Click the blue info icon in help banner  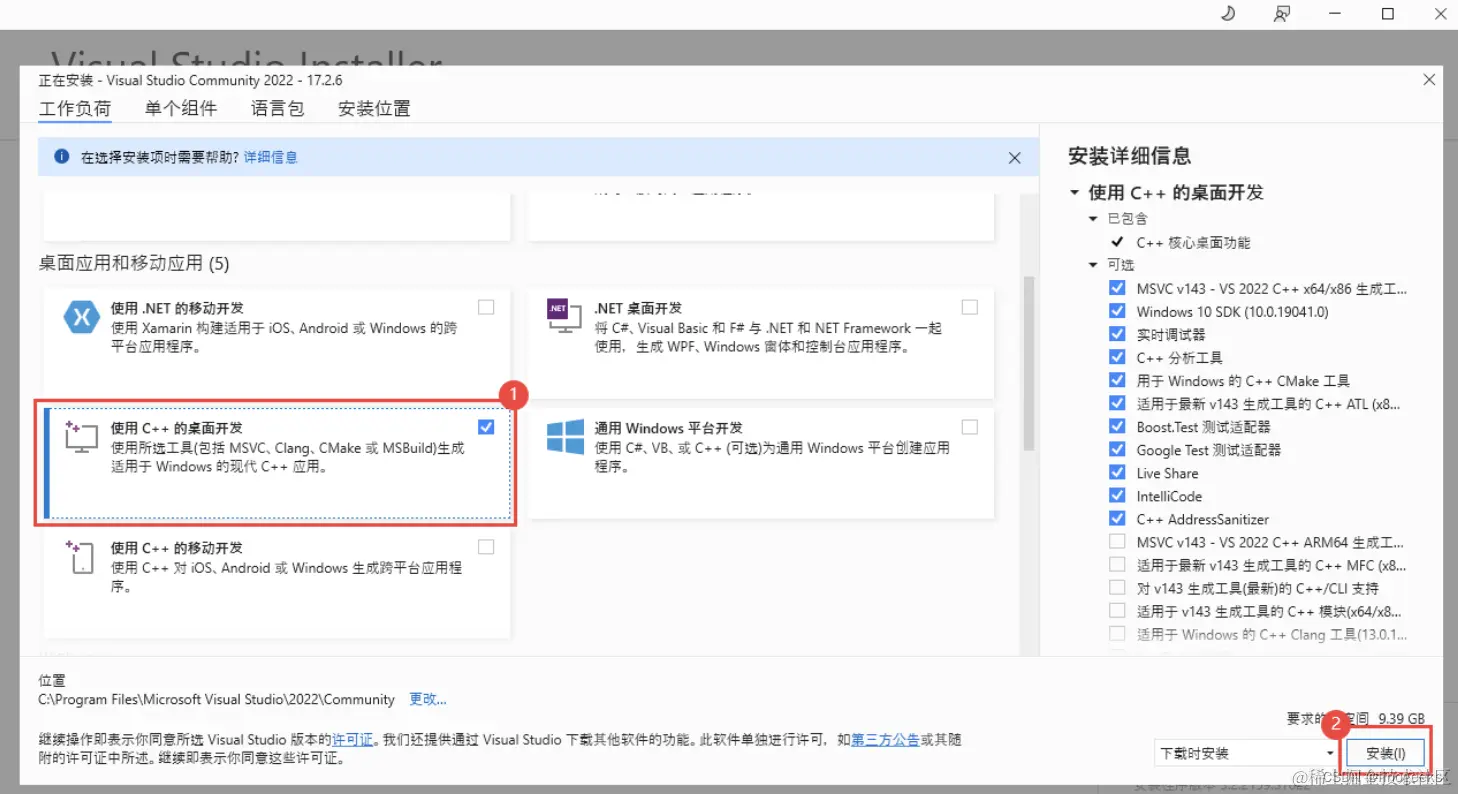pyautogui.click(x=62, y=157)
